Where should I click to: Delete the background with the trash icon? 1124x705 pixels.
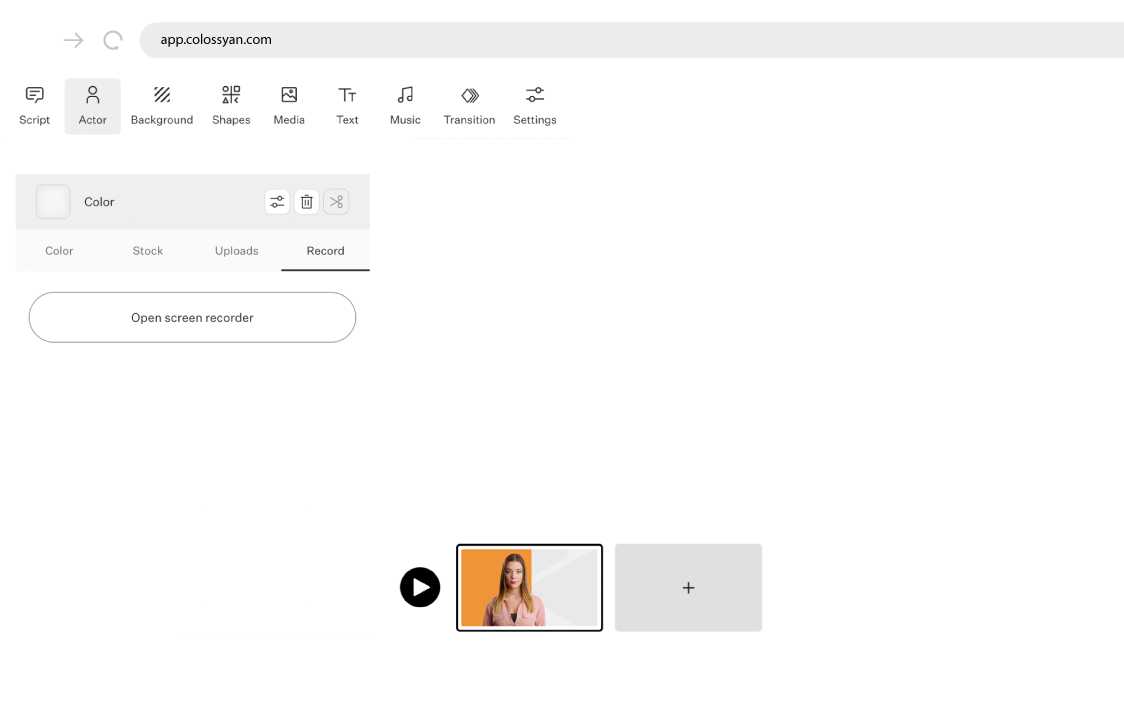tap(307, 201)
